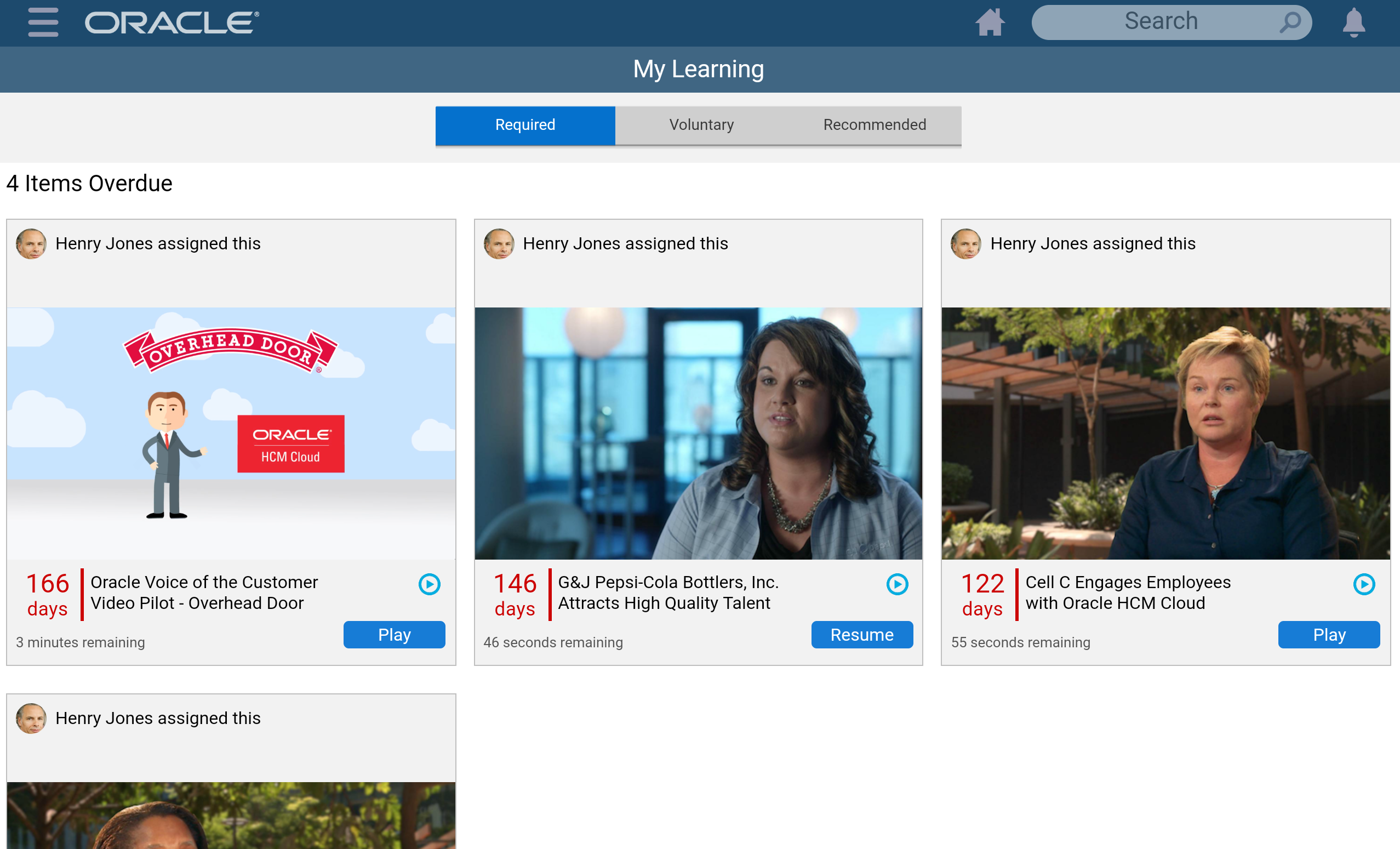
Task: Click 'Henry Jones assigned this' on the Cell C card
Action: pos(1093,244)
